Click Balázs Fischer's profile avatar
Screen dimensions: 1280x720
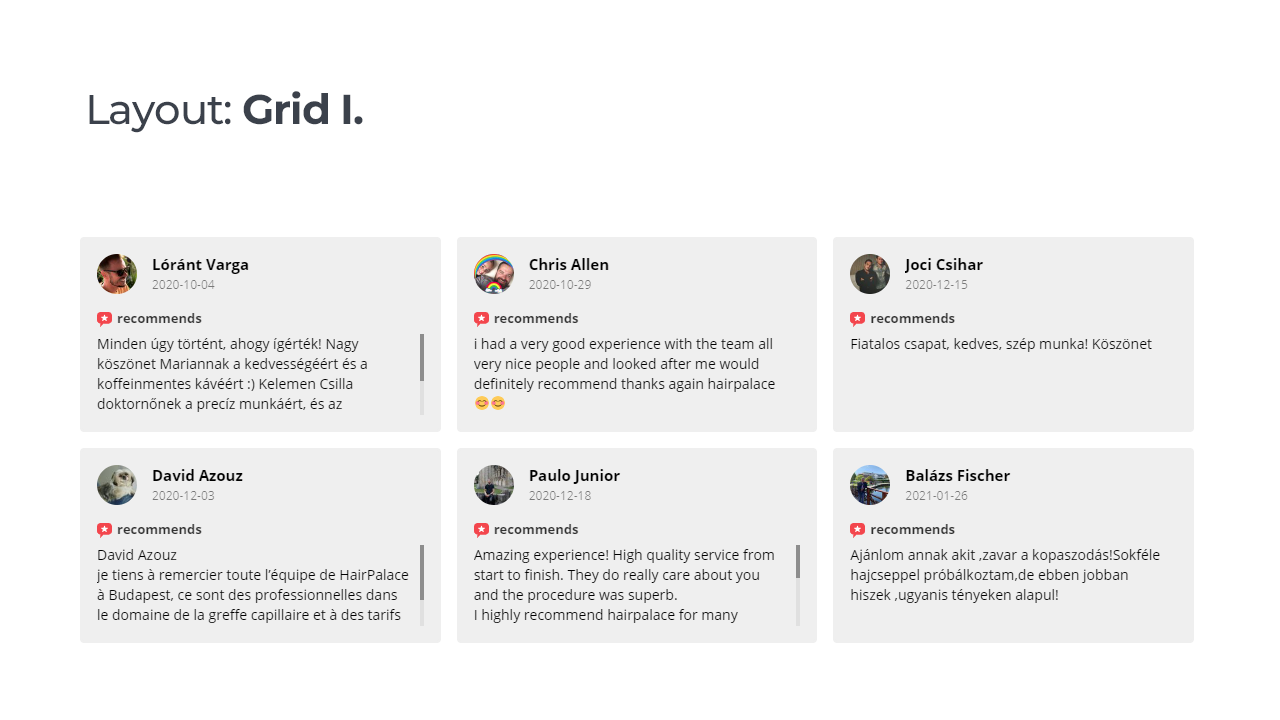click(x=870, y=485)
